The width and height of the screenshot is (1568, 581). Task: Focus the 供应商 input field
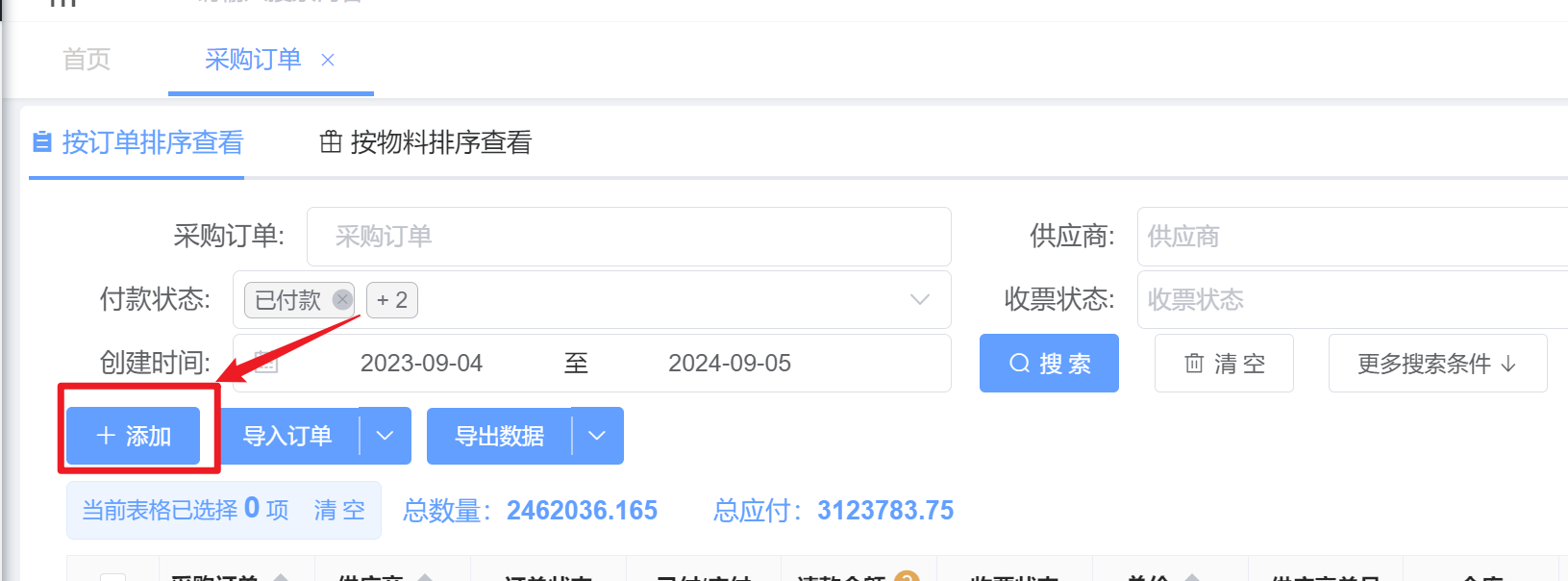point(1353,237)
